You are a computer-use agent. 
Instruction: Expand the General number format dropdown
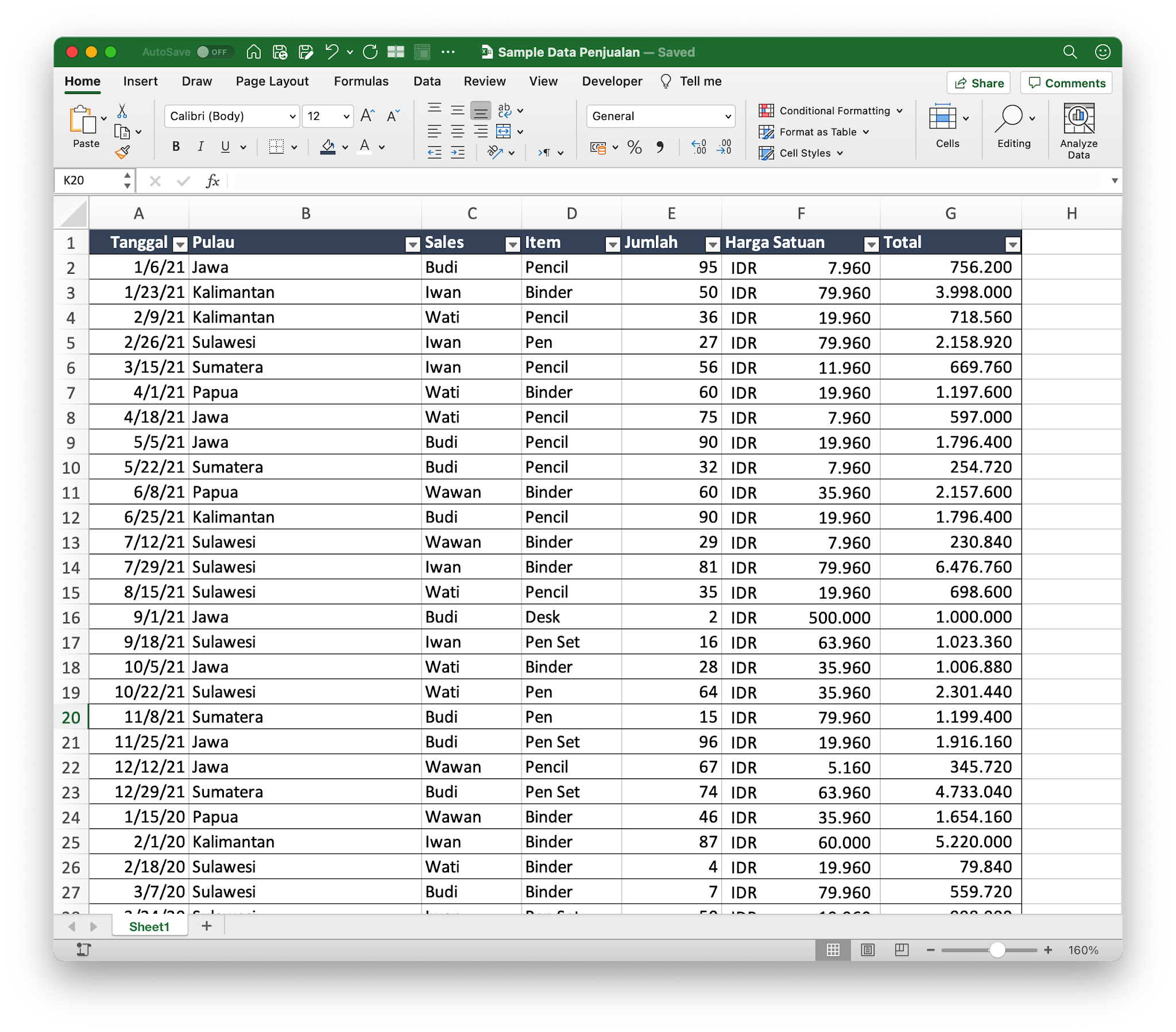point(727,116)
